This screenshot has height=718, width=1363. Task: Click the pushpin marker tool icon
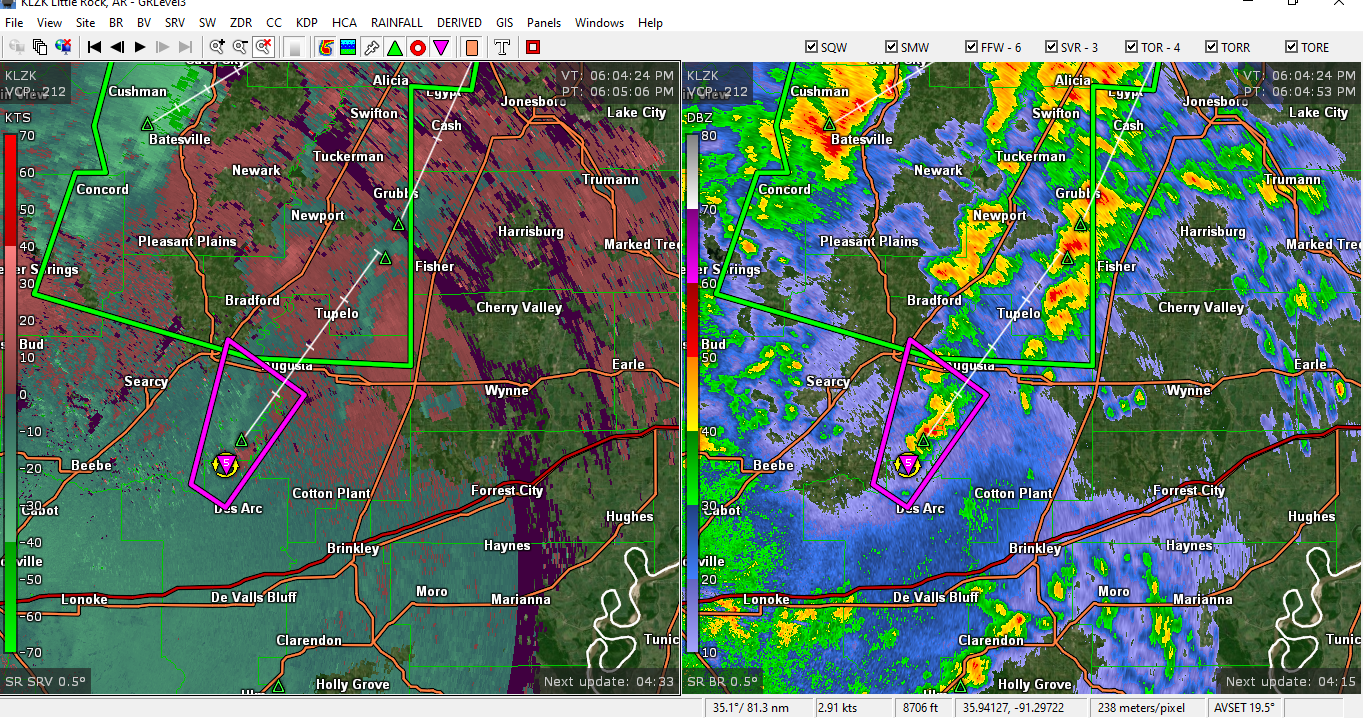pyautogui.click(x=371, y=47)
